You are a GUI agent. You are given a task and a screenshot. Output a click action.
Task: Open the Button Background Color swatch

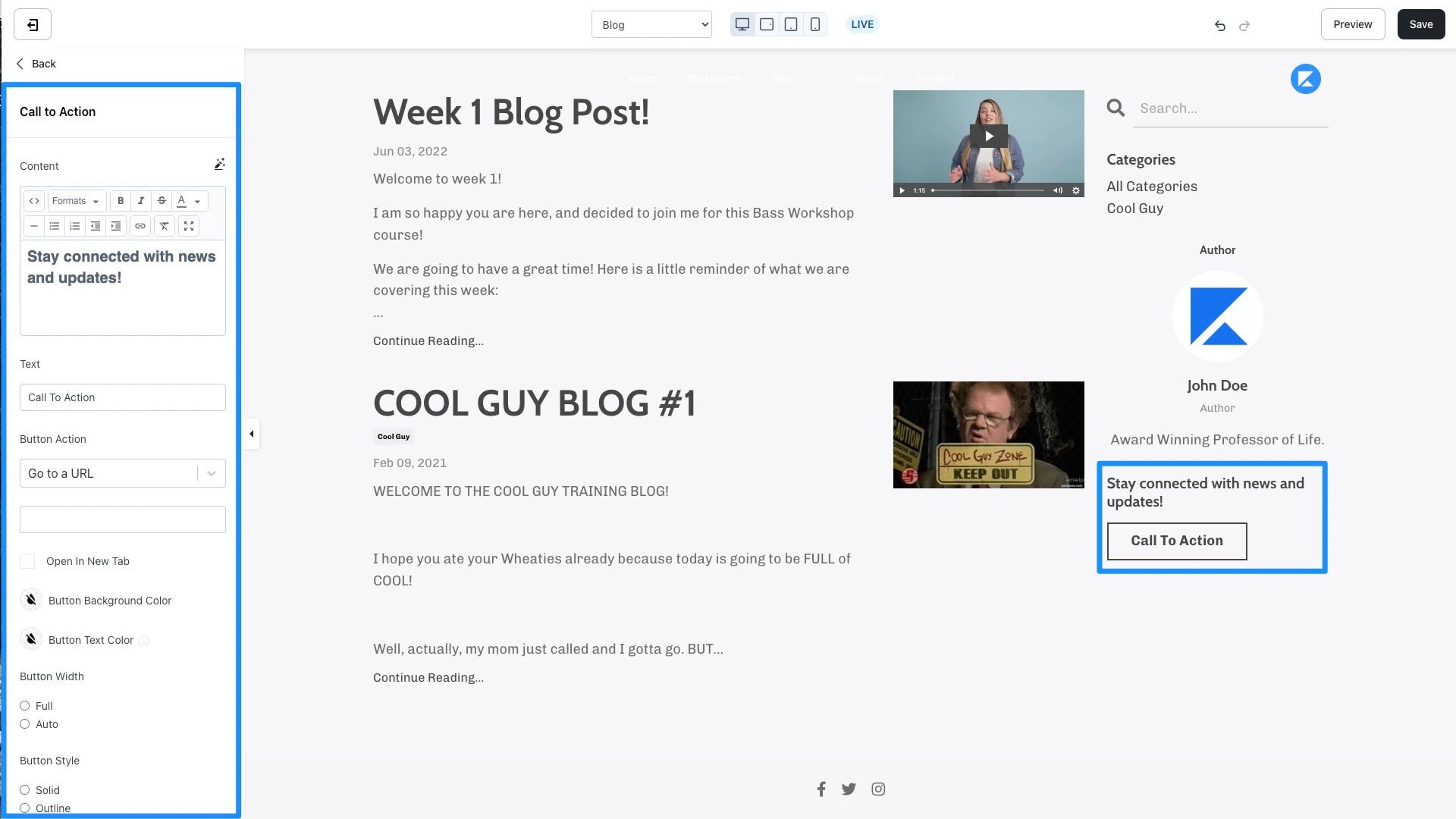31,600
